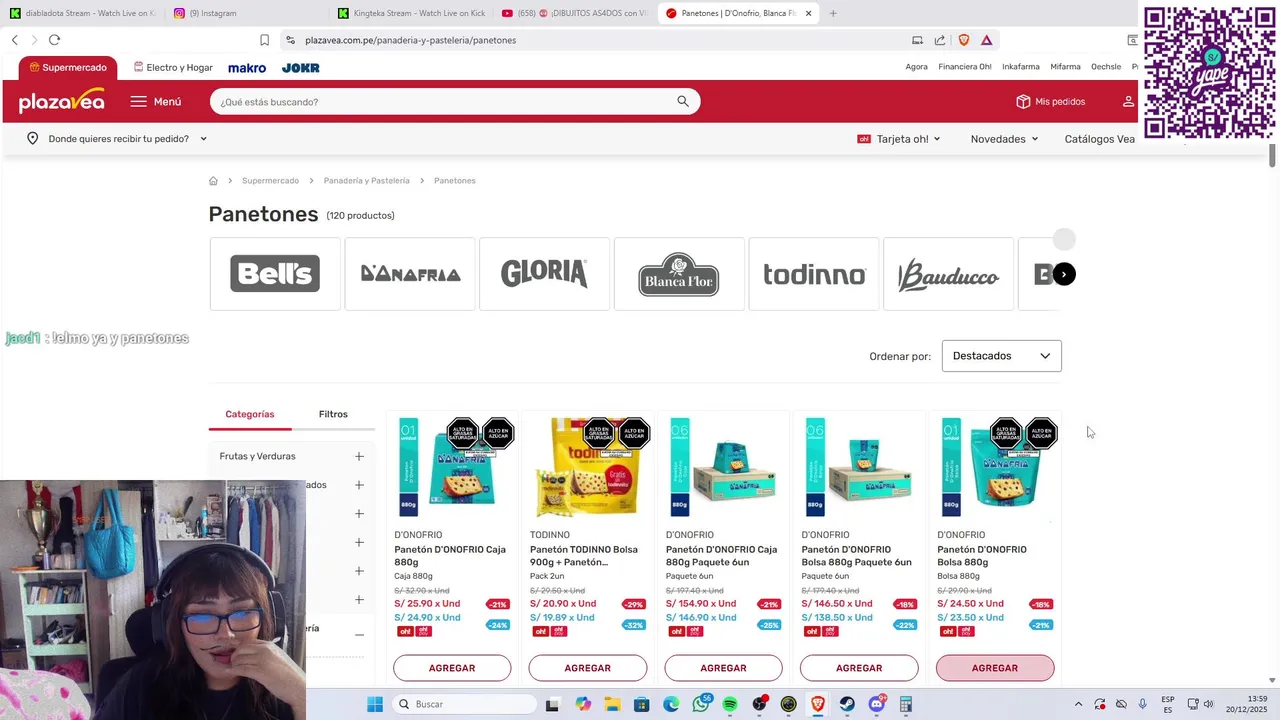Image resolution: width=1280 pixels, height=720 pixels.
Task: Open Discord from the taskbar
Action: [x=877, y=704]
